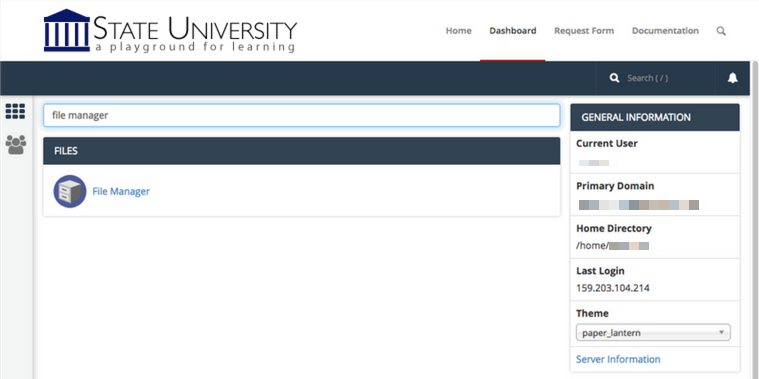759x379 pixels.
Task: Click the 'a playground for learning' tagline
Action: [195, 47]
